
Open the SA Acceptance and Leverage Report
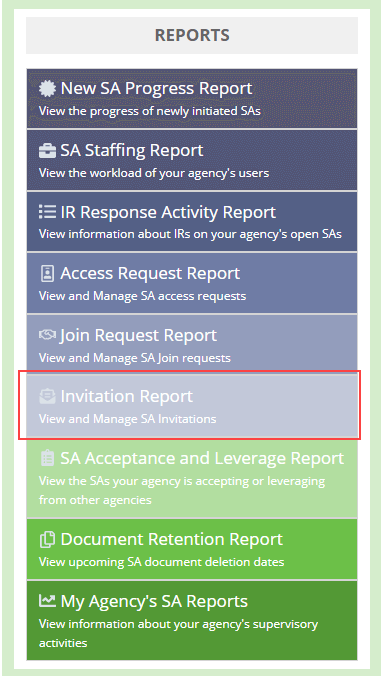click(x=192, y=479)
